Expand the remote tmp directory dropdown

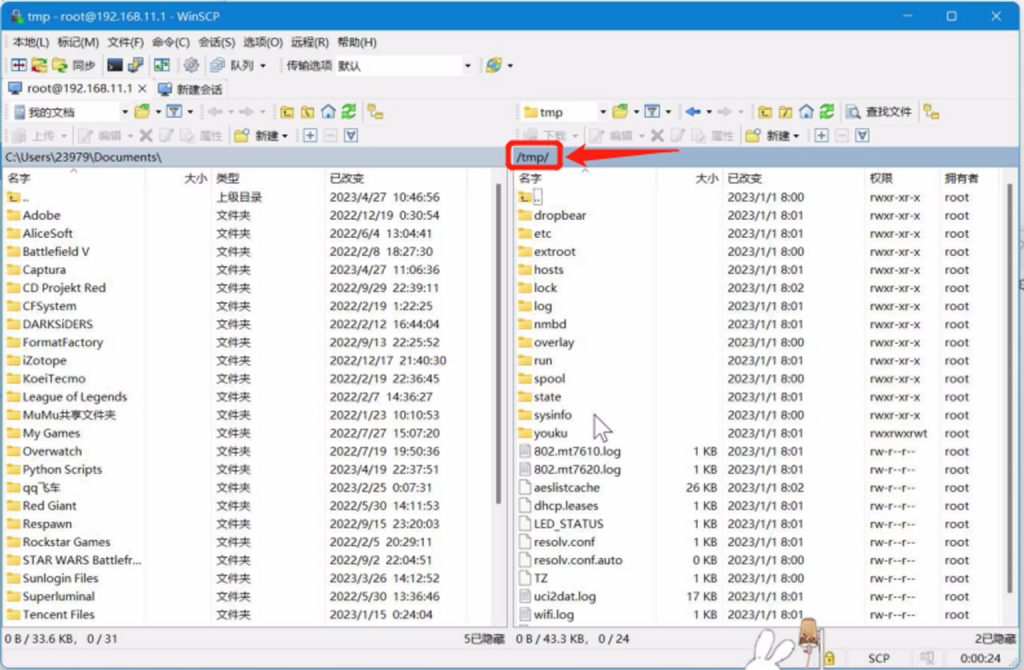click(x=603, y=112)
